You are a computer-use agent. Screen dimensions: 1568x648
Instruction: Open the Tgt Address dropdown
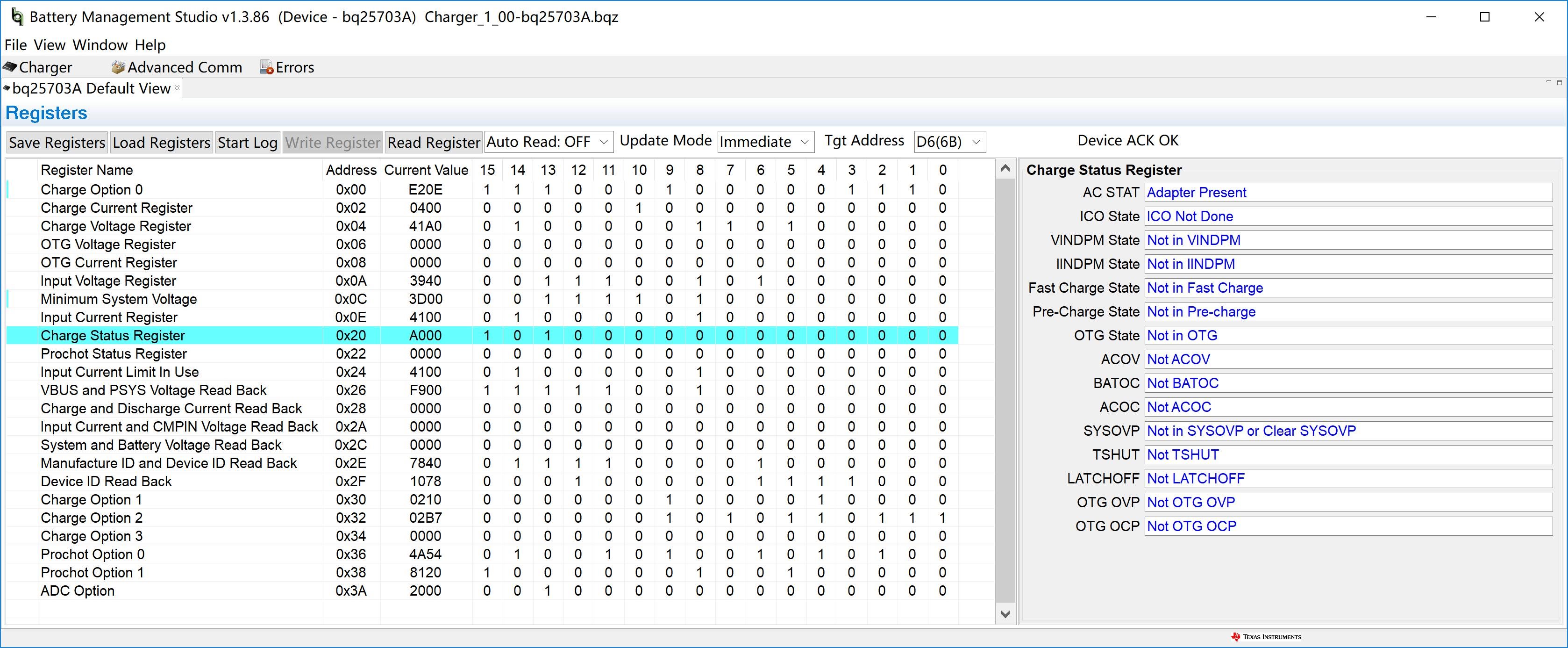(x=949, y=142)
